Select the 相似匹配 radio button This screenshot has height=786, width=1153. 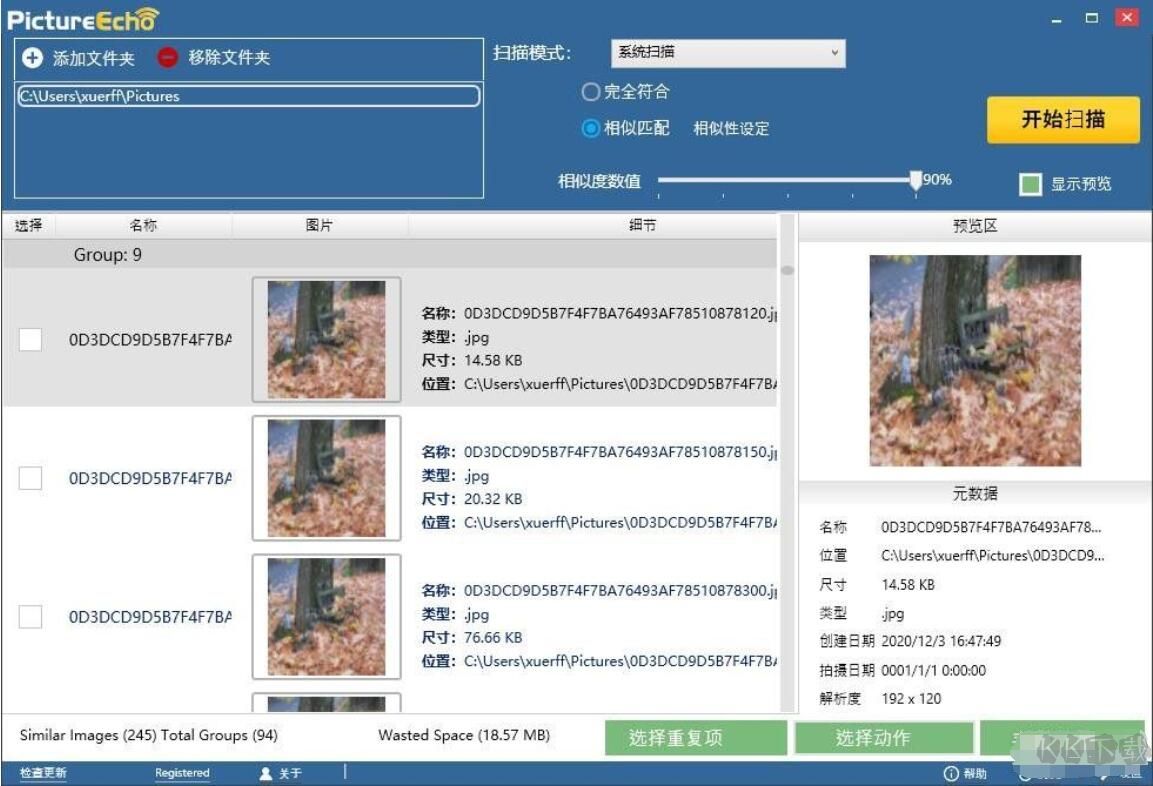[x=590, y=128]
